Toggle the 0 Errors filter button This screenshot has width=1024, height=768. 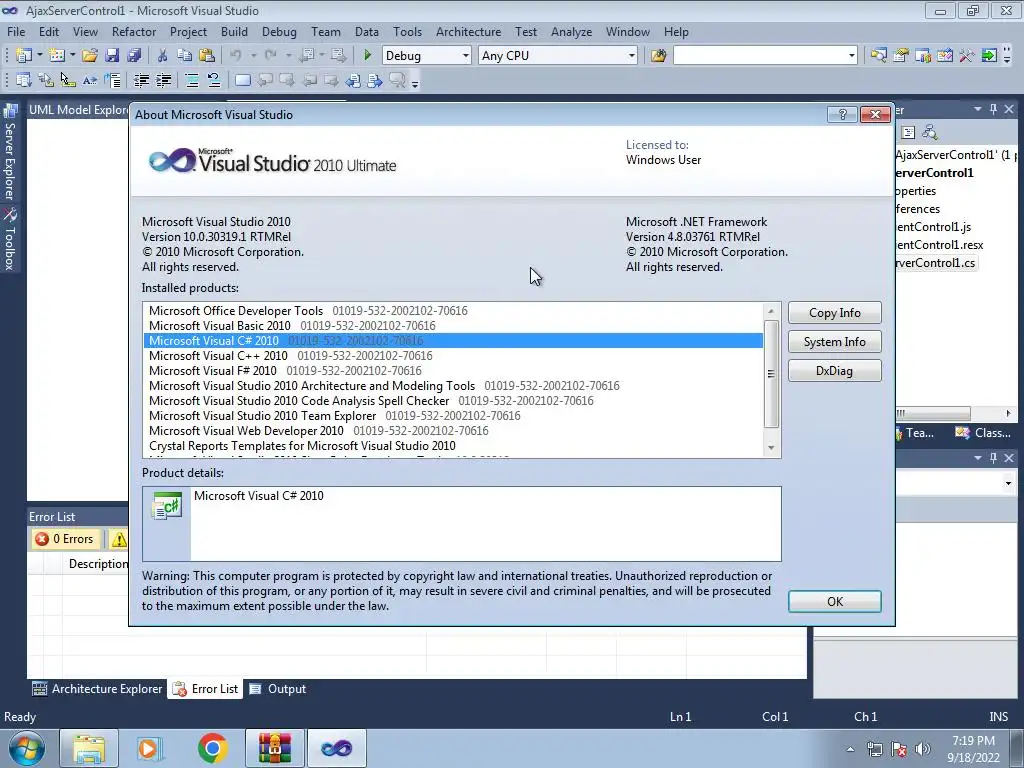[x=65, y=539]
